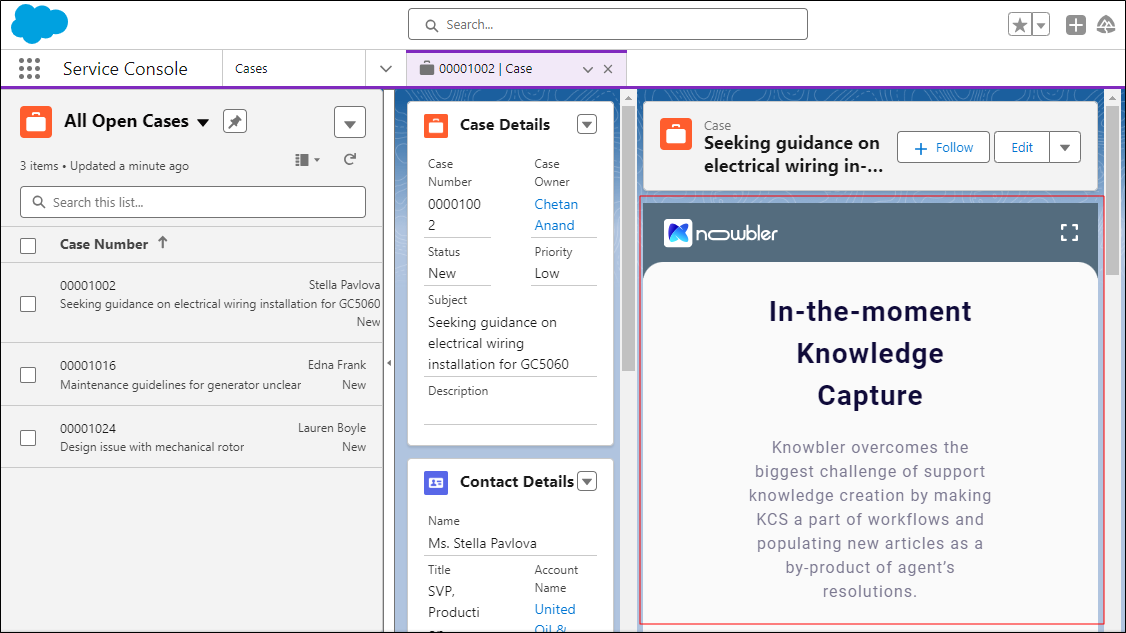1126x633 pixels.
Task: Click the Knowbler logo
Action: tap(720, 233)
